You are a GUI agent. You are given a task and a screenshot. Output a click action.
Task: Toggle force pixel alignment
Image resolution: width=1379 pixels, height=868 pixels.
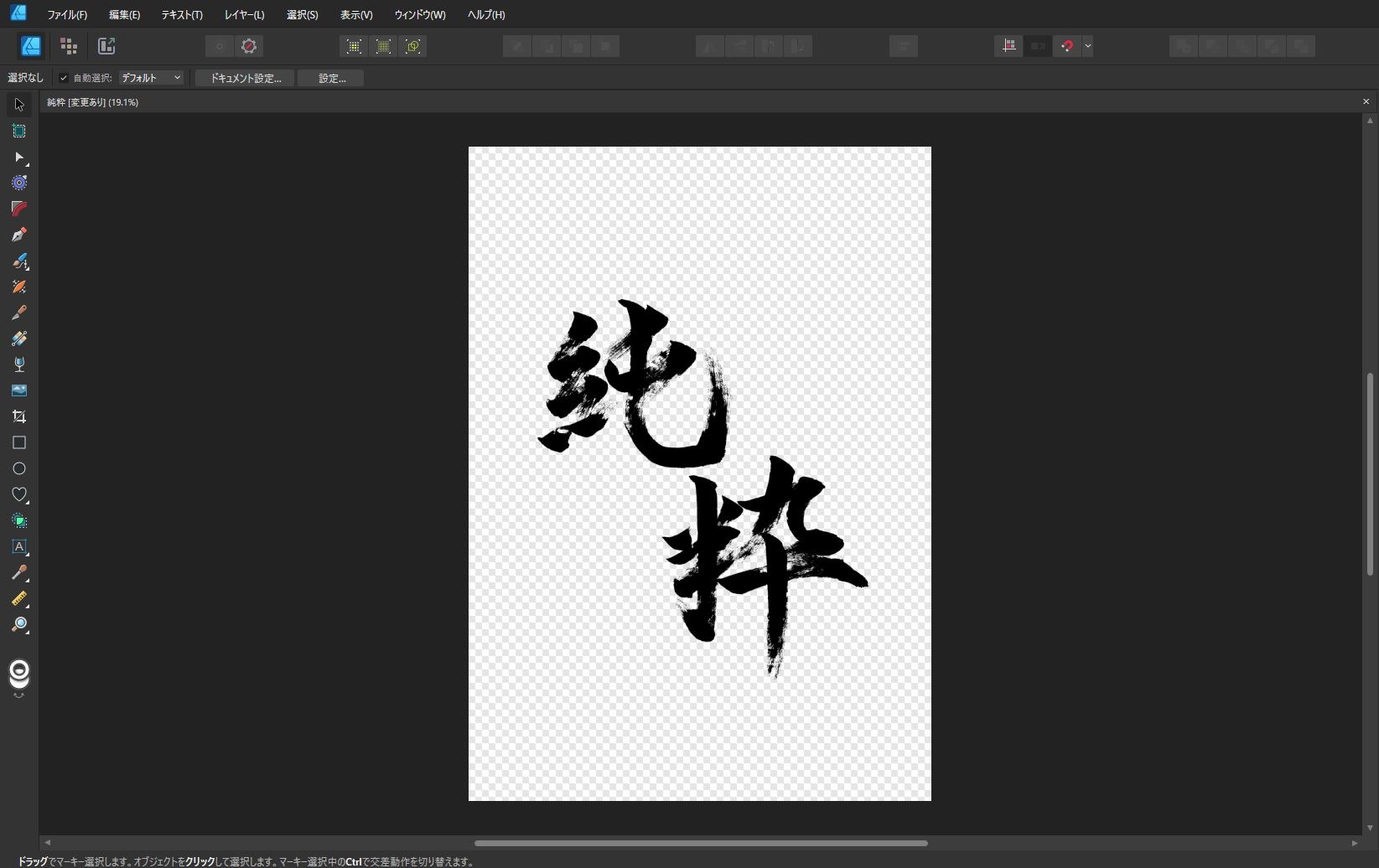1008,46
